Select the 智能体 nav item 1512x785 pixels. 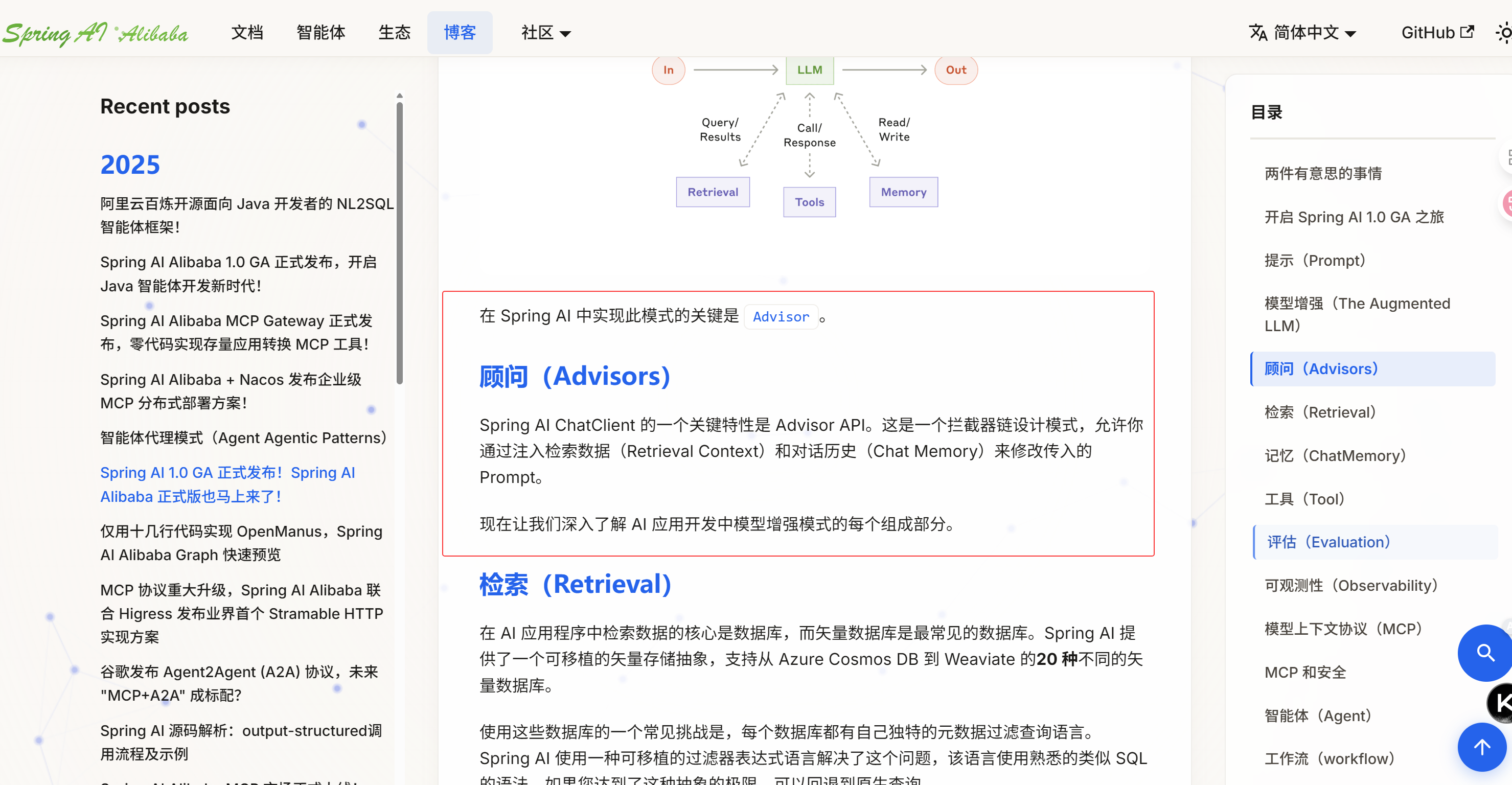[320, 33]
